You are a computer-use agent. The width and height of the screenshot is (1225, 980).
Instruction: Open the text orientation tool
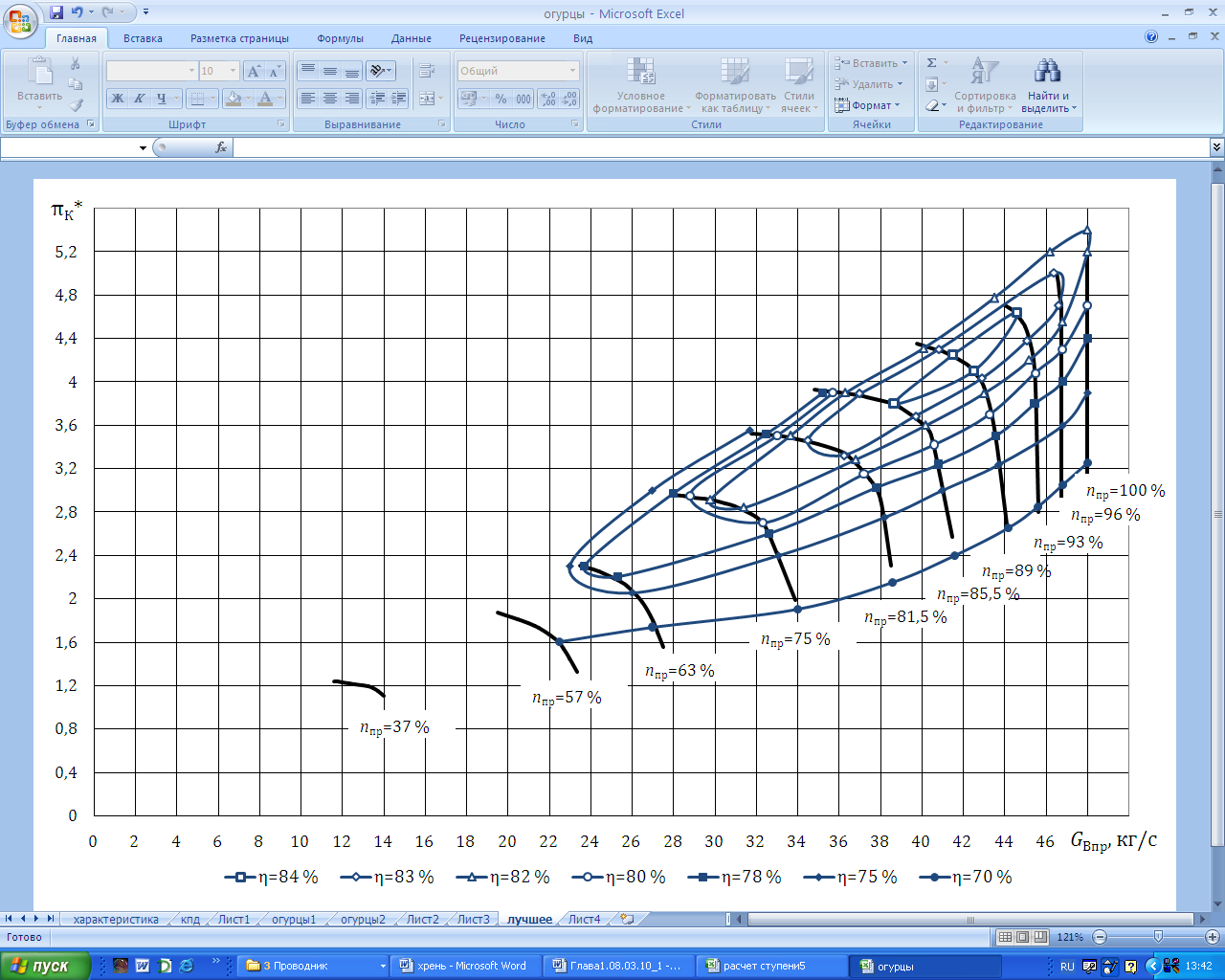point(380,71)
